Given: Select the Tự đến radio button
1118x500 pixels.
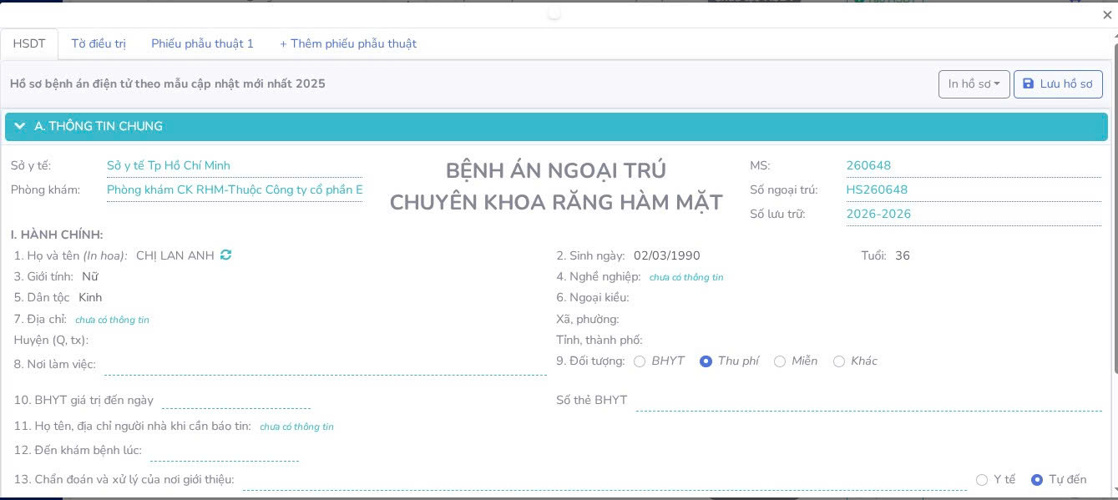Looking at the screenshot, I should 1037,480.
